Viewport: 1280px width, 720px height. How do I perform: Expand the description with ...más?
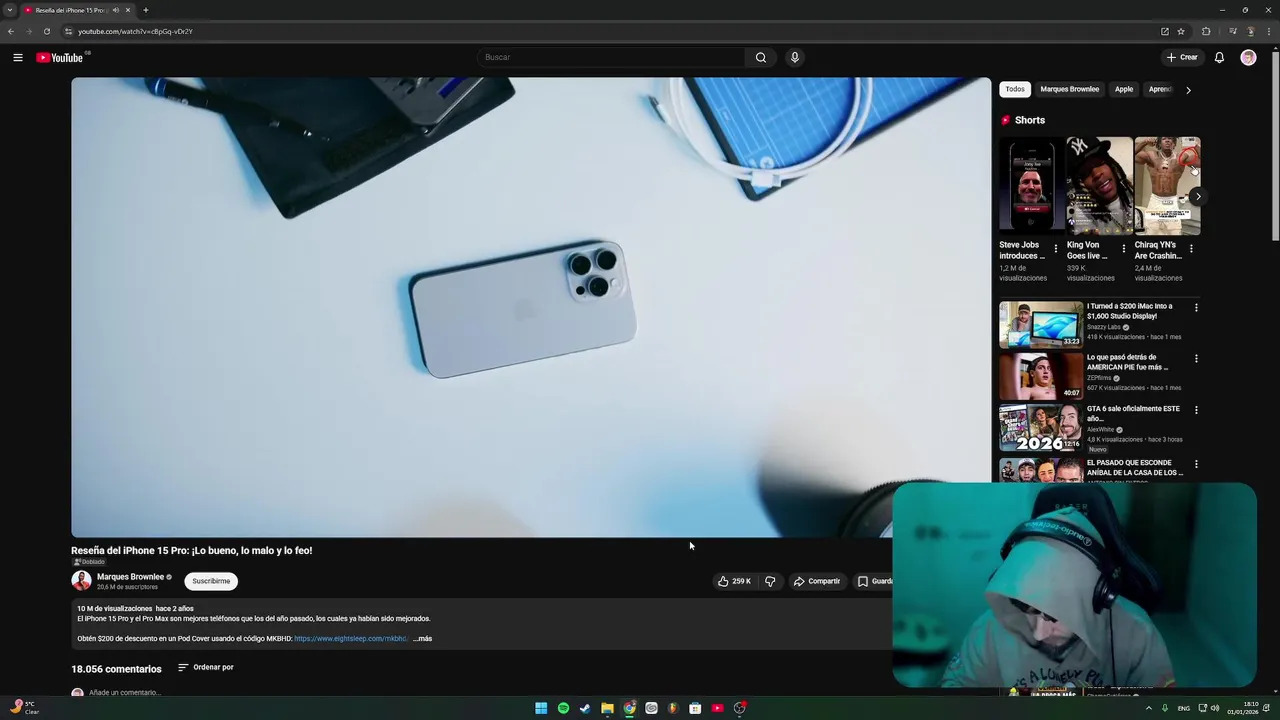point(422,638)
